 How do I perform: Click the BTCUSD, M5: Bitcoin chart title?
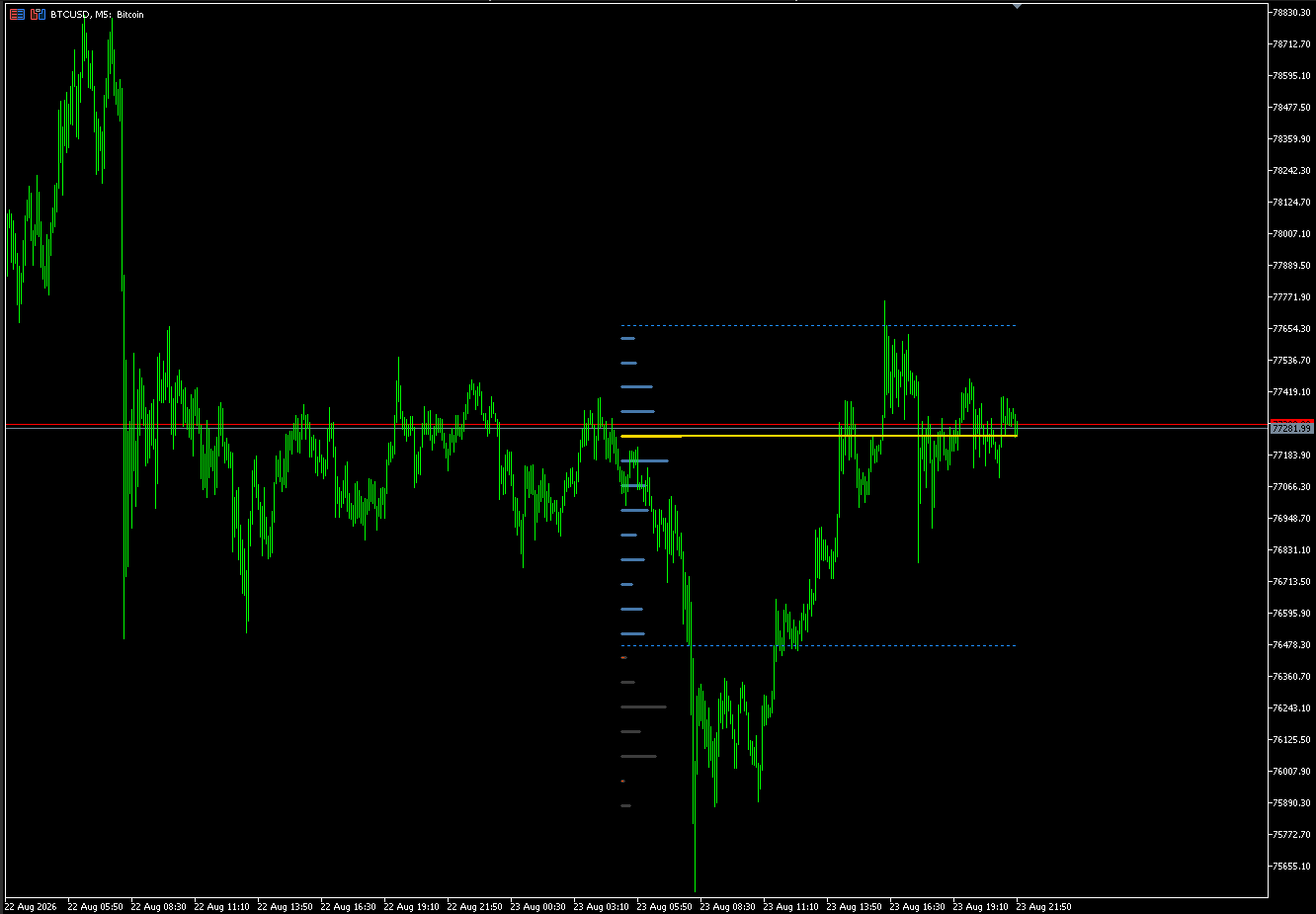[97, 15]
